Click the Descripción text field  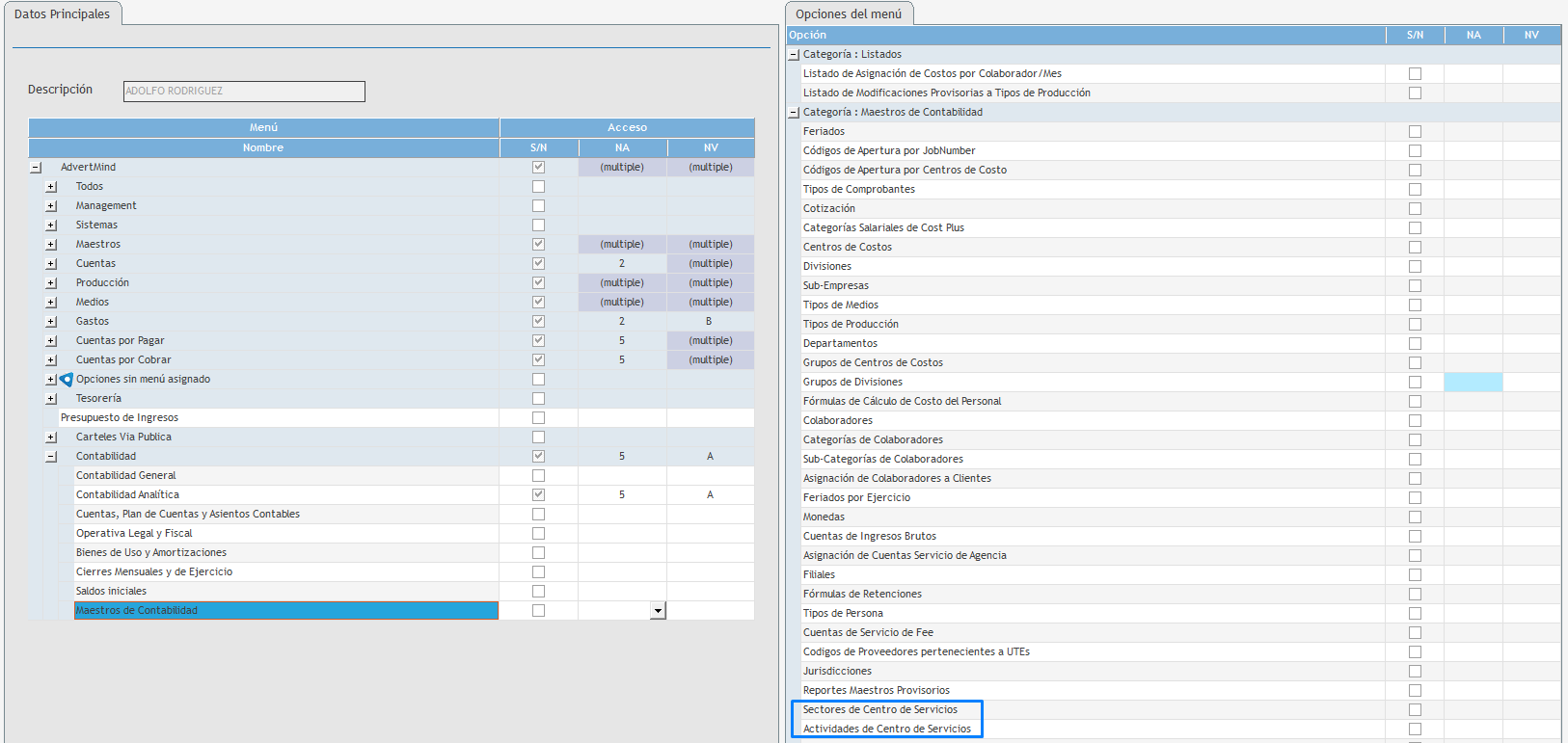pyautogui.click(x=244, y=92)
